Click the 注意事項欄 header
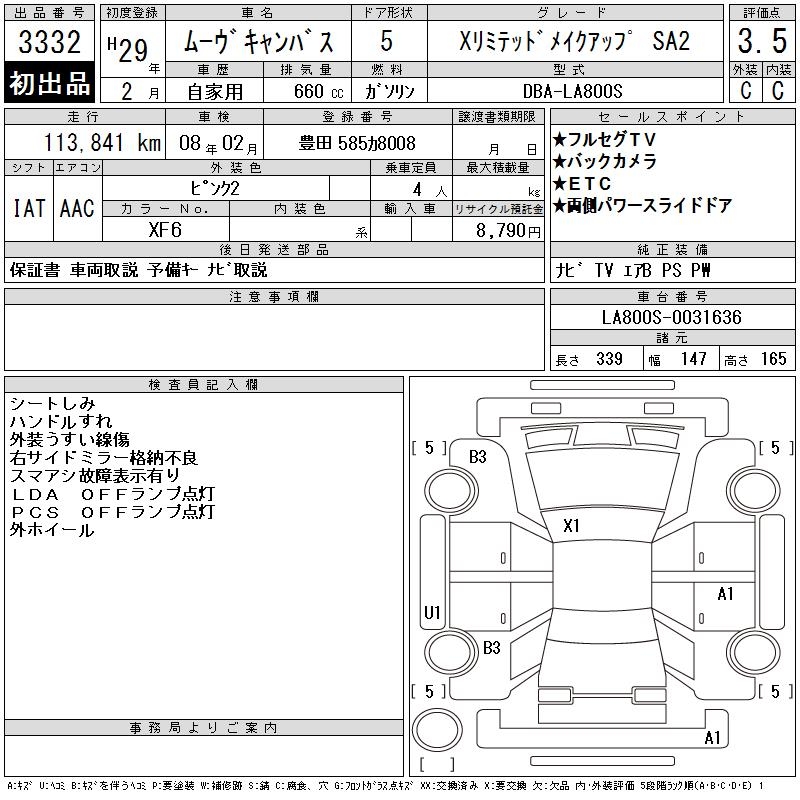The height and width of the screenshot is (800, 800). (x=274, y=297)
